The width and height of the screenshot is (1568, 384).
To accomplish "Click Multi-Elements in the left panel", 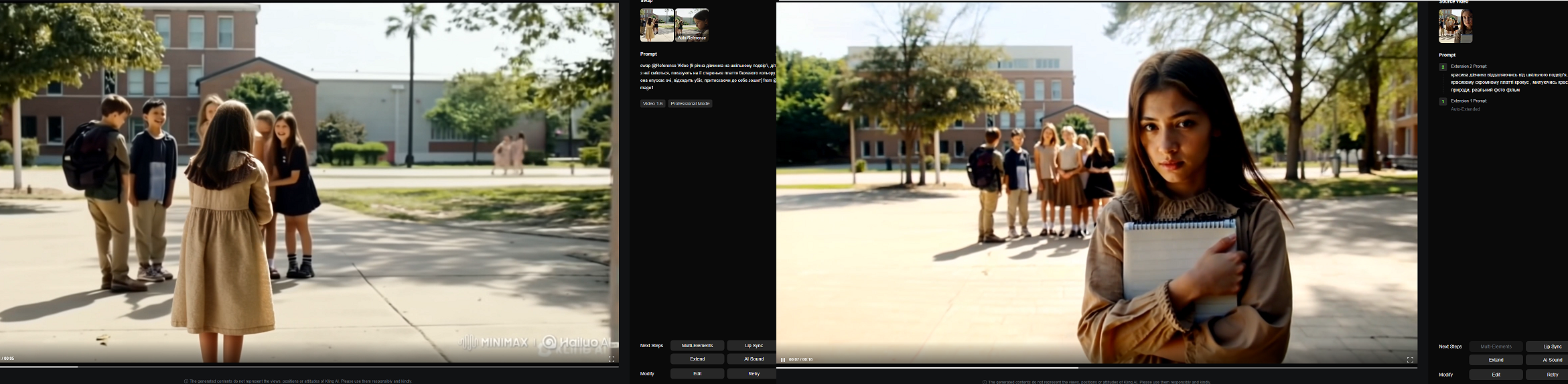I will point(697,346).
